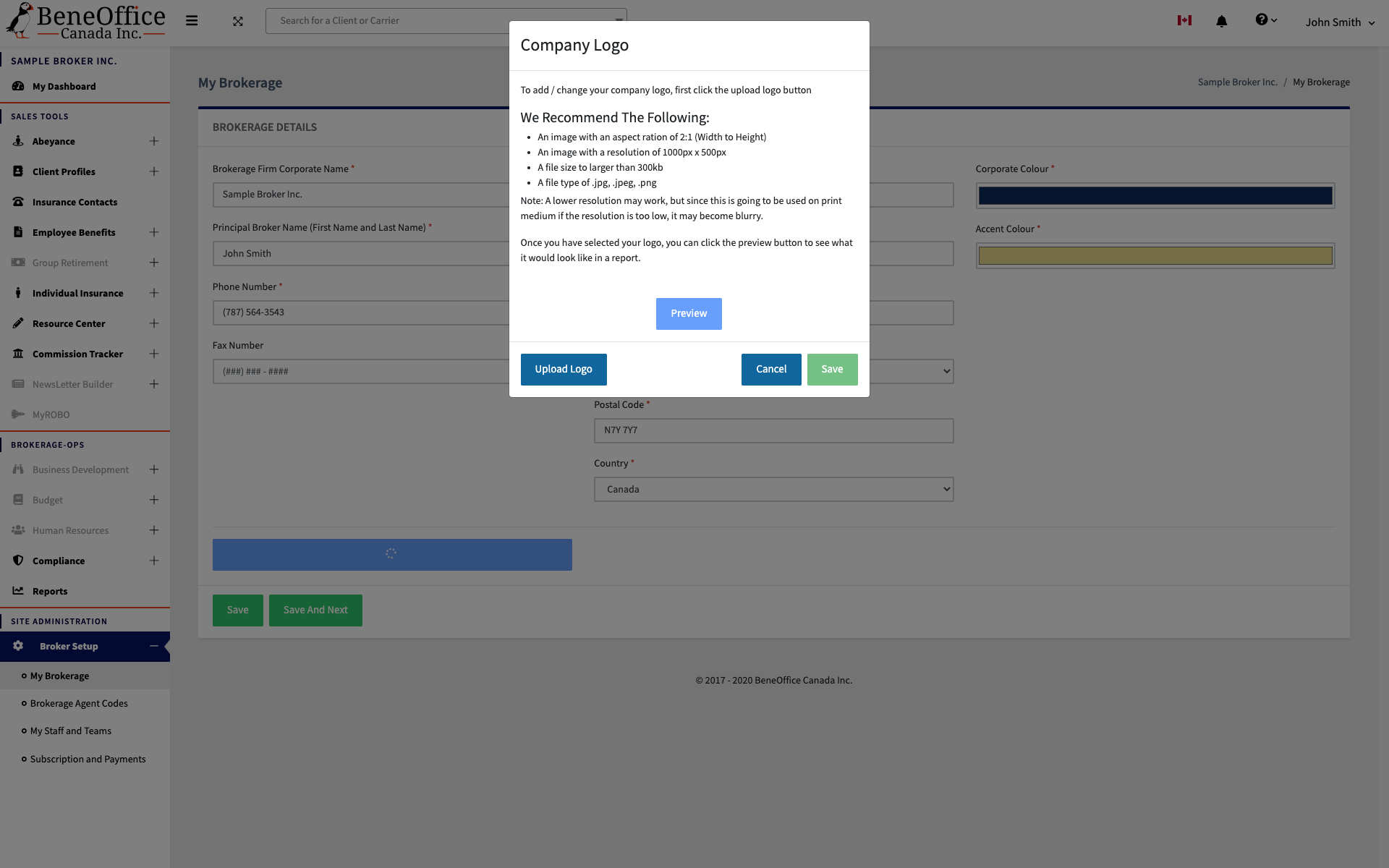This screenshot has height=868, width=1389.
Task: Collapse the Broker Setup section
Action: point(154,646)
